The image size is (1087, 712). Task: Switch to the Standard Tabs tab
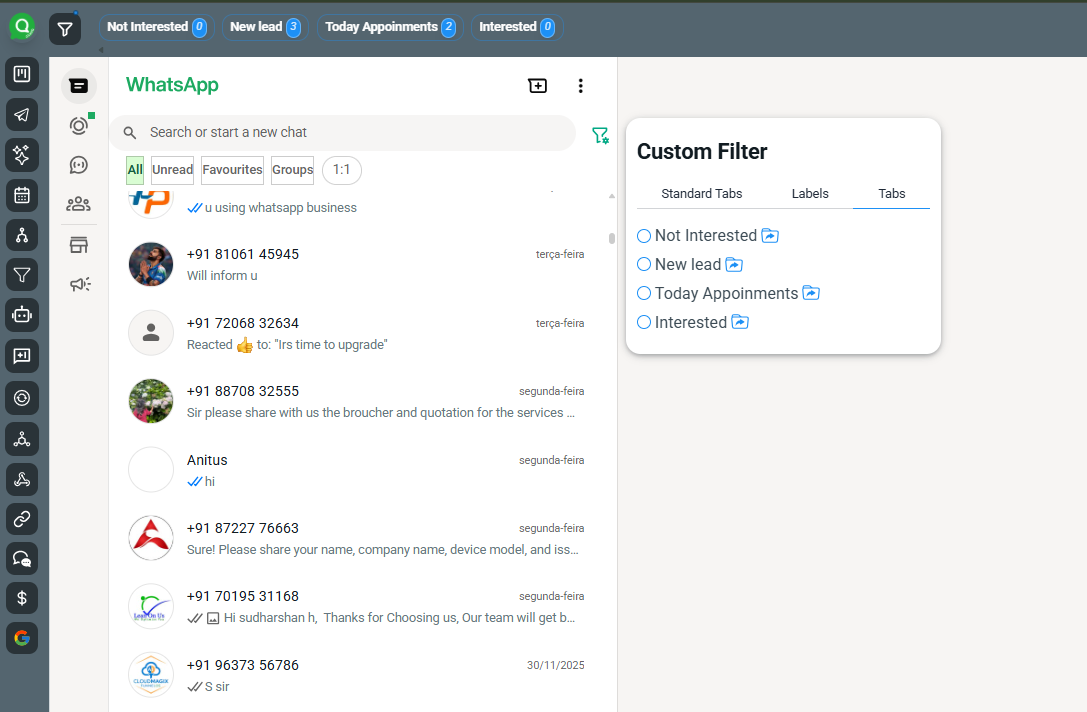[x=702, y=194]
